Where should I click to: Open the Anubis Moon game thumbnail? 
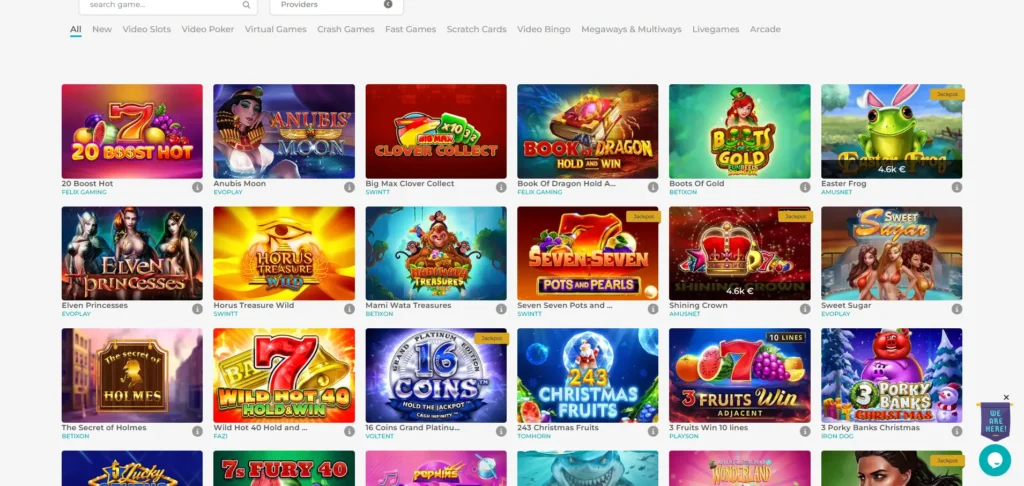(284, 131)
